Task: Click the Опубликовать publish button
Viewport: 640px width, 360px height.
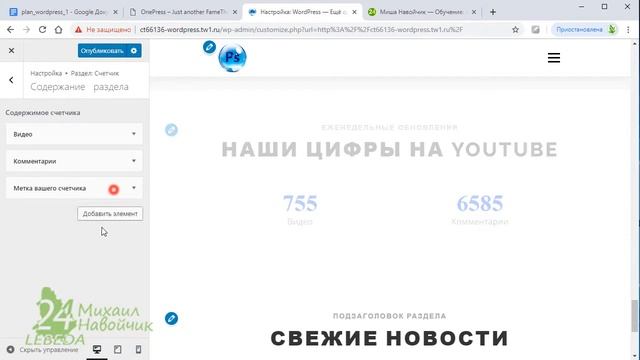Action: click(102, 51)
